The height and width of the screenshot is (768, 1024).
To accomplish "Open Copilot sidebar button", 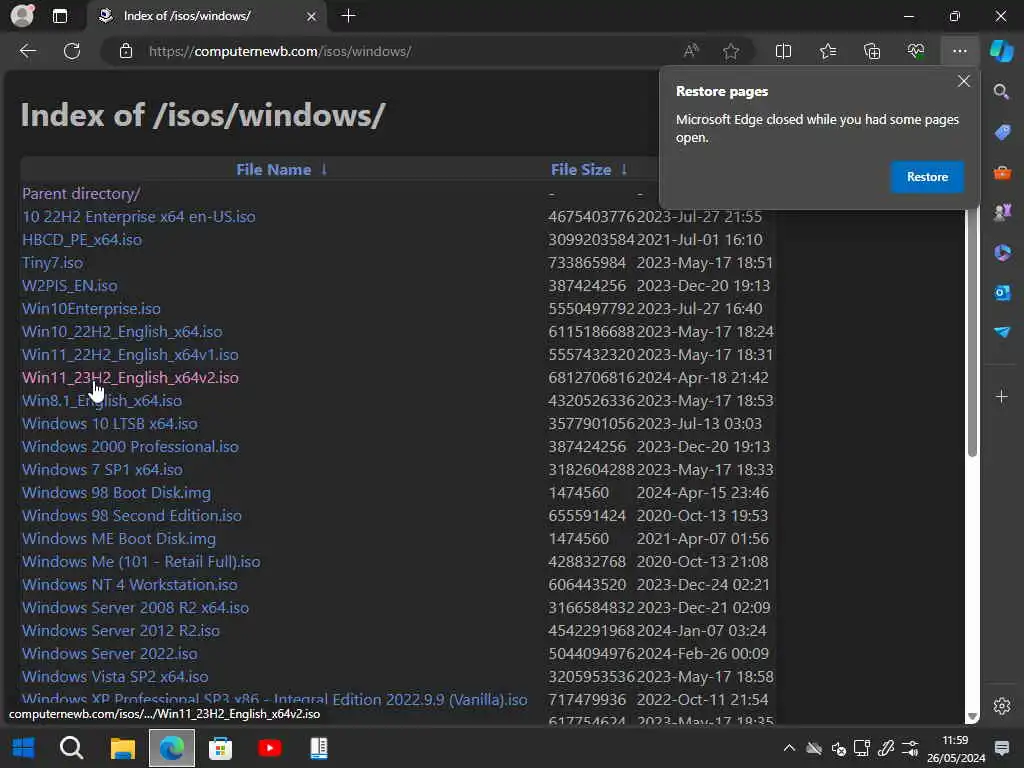I will point(1002,51).
